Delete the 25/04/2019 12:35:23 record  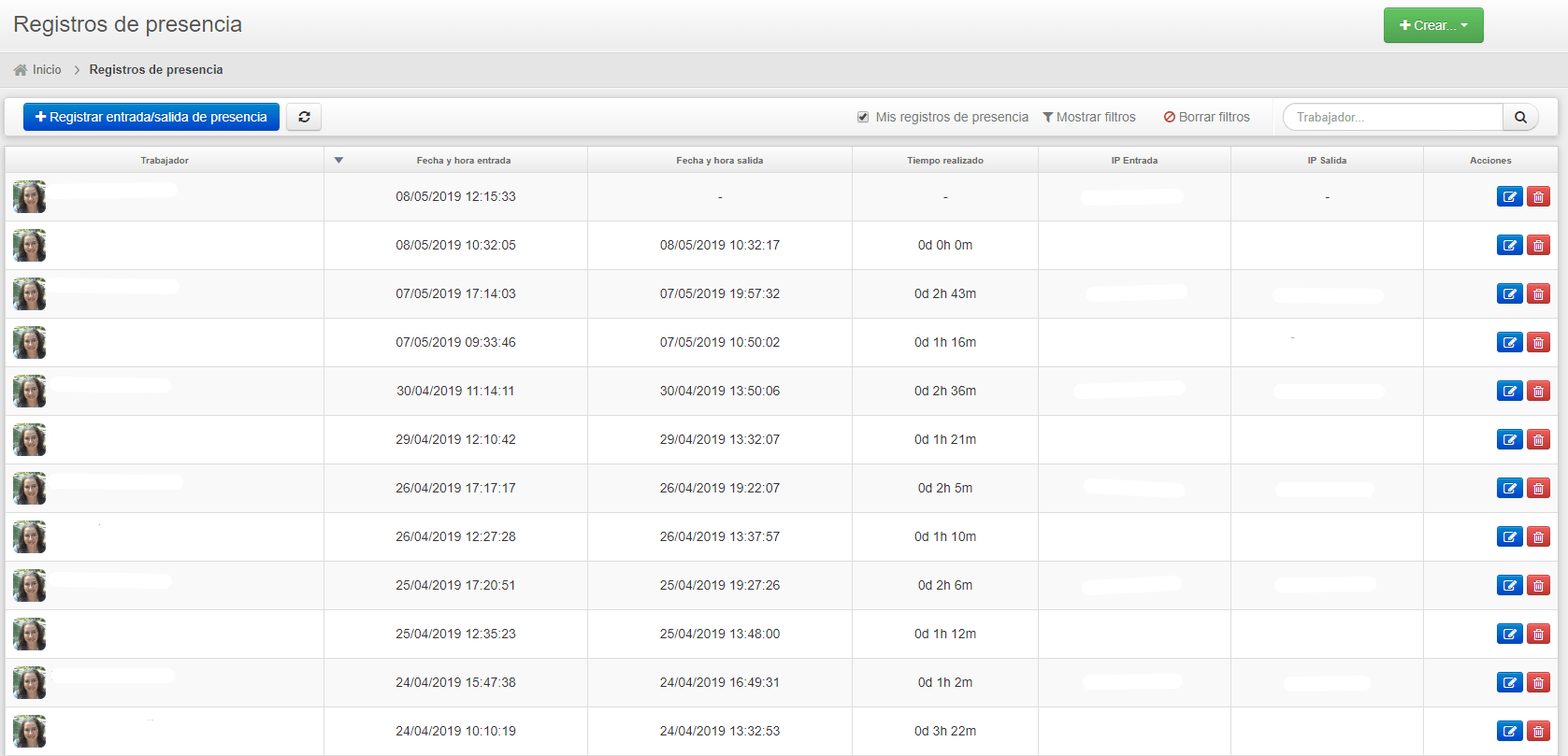1538,634
